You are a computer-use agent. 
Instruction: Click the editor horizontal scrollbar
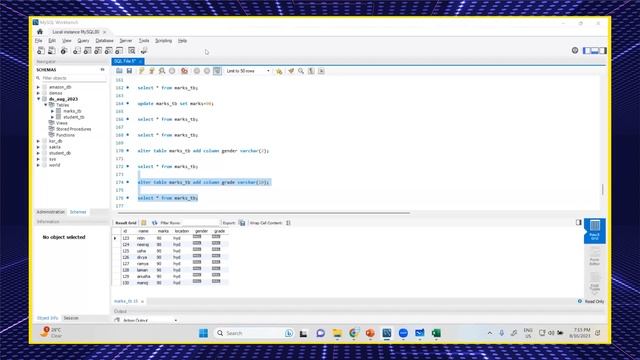tap(264, 213)
